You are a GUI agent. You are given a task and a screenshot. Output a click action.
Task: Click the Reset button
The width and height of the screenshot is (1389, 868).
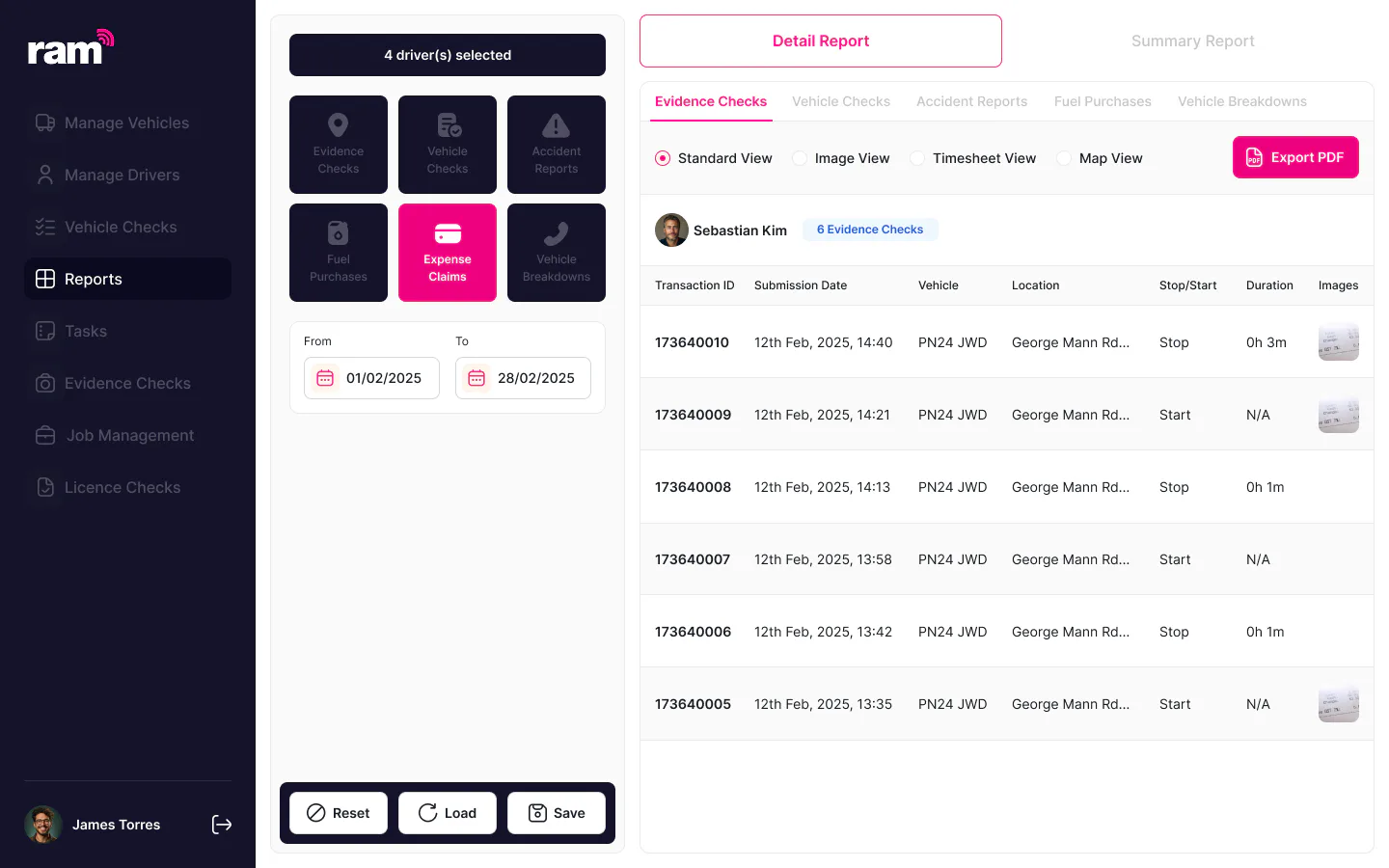click(x=339, y=813)
